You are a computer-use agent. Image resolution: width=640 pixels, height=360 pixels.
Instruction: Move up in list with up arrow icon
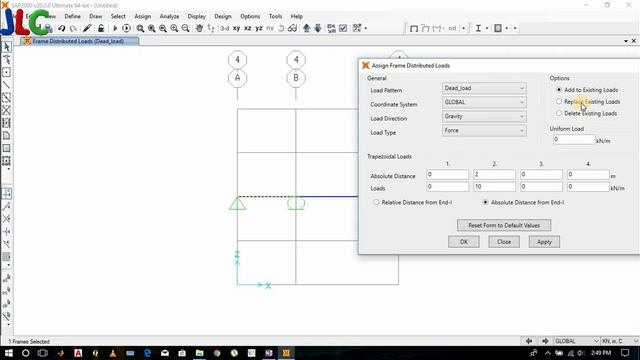(x=307, y=28)
